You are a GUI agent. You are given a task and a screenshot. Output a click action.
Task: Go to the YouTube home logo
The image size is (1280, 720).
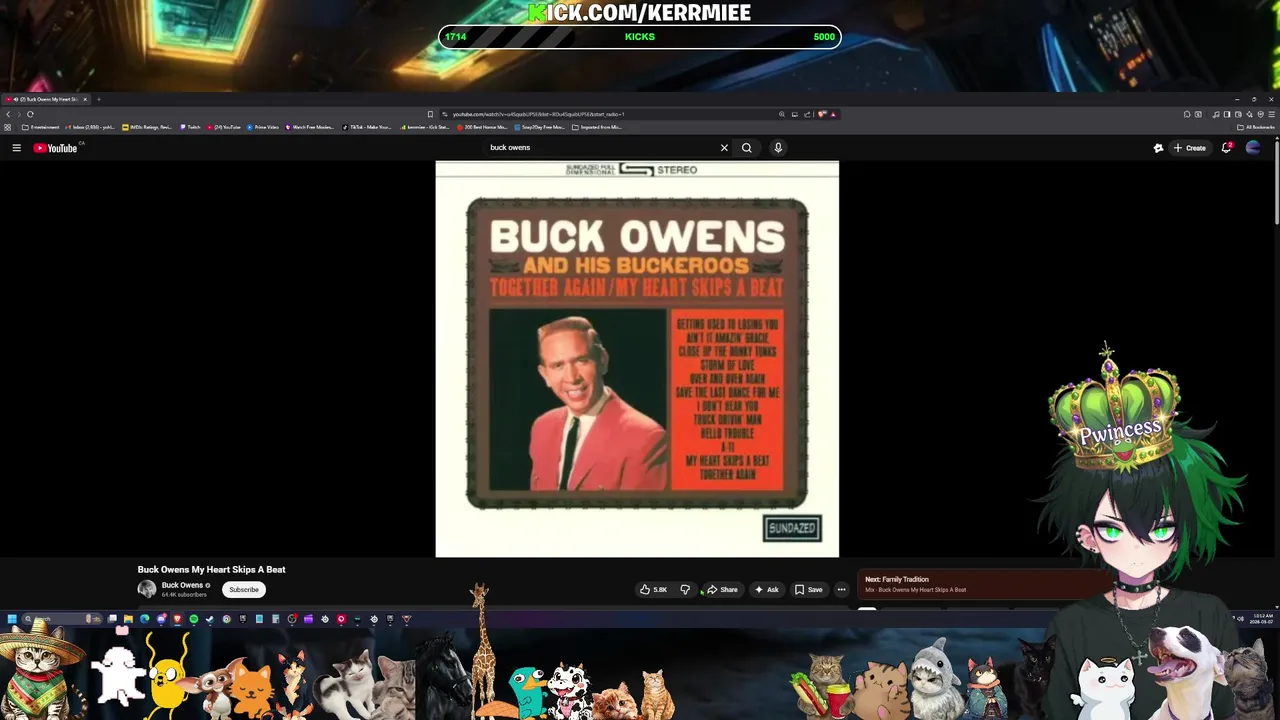pyautogui.click(x=55, y=148)
